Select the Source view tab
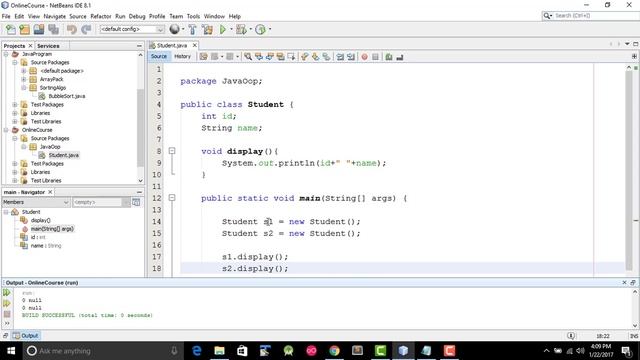Image resolution: width=640 pixels, height=360 pixels. 159,56
